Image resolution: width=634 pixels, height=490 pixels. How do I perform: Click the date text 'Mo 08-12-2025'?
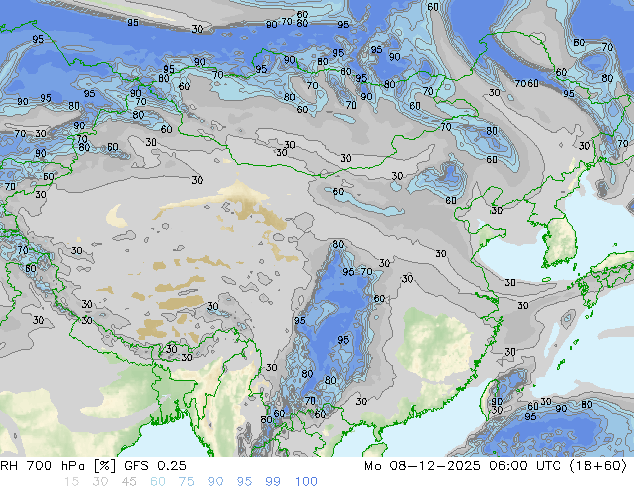(422, 466)
